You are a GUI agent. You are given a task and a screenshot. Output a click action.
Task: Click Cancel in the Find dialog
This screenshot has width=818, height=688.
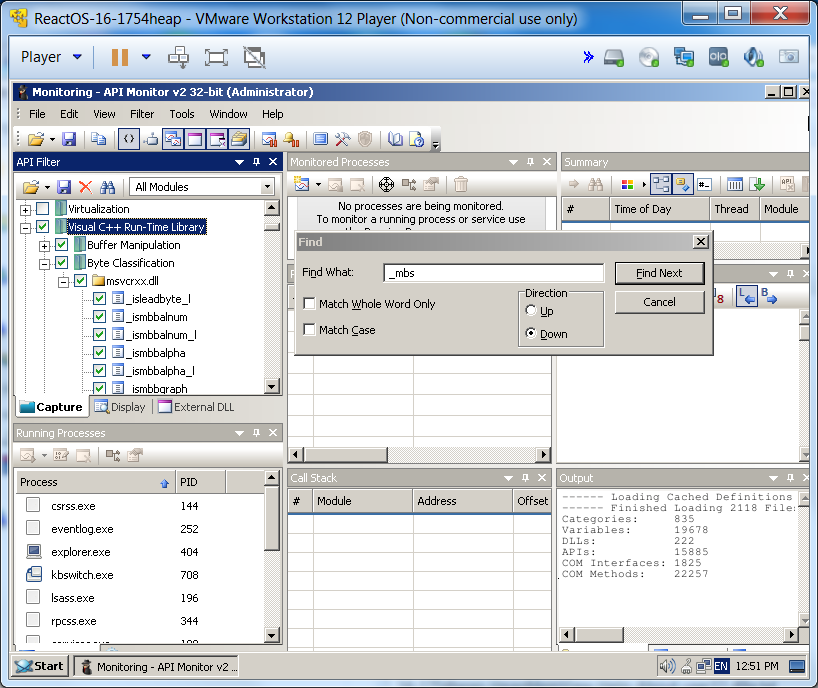pos(659,302)
